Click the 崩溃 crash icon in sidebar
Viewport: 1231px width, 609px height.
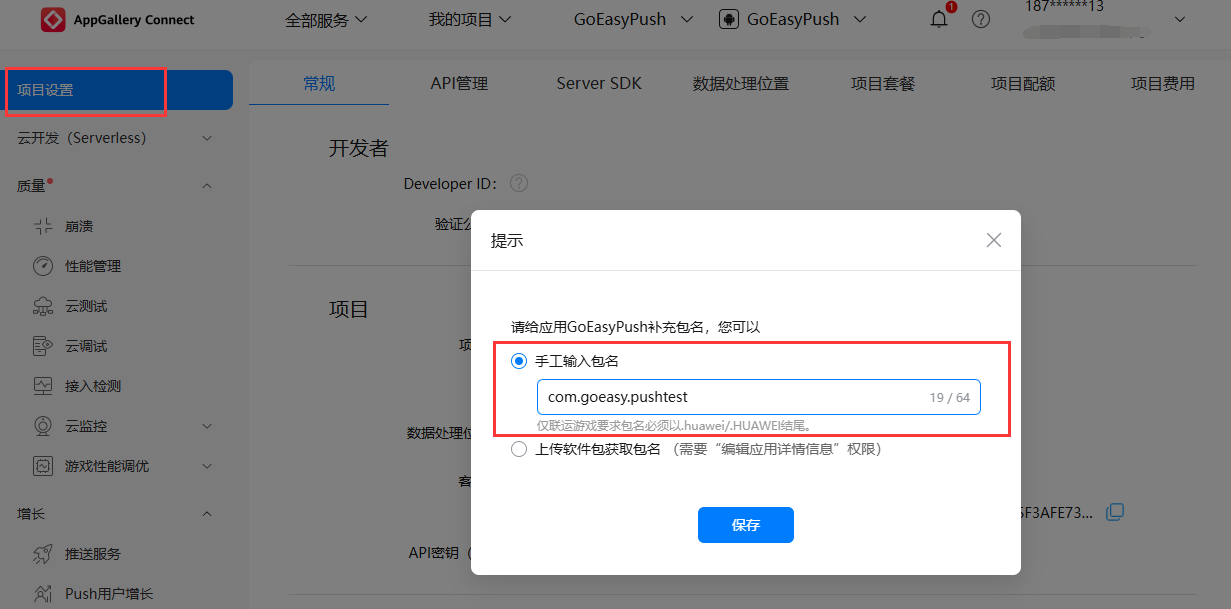(x=43, y=226)
